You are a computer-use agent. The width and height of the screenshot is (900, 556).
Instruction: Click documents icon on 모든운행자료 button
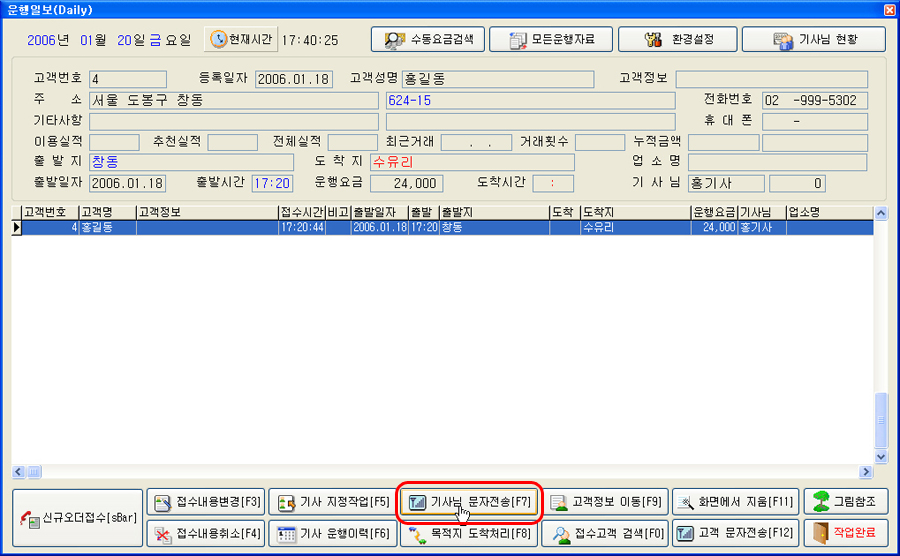point(518,40)
